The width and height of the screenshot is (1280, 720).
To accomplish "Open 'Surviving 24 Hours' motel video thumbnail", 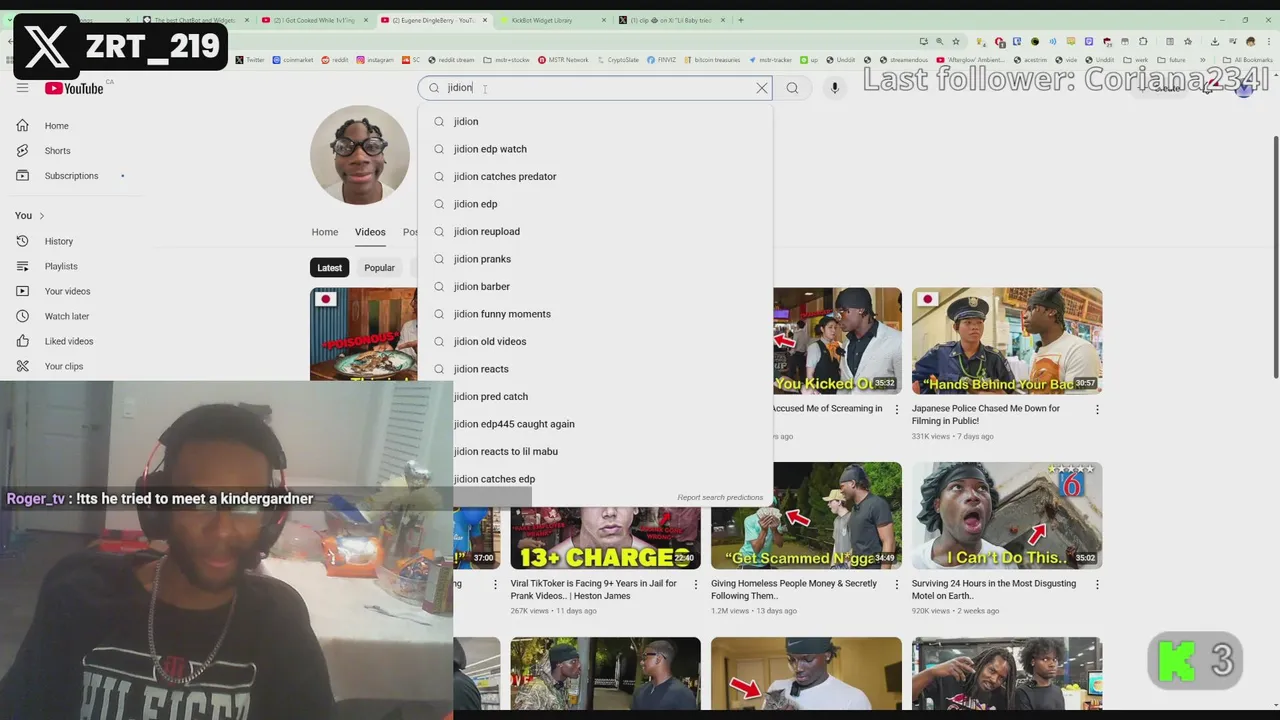I will pyautogui.click(x=1007, y=515).
